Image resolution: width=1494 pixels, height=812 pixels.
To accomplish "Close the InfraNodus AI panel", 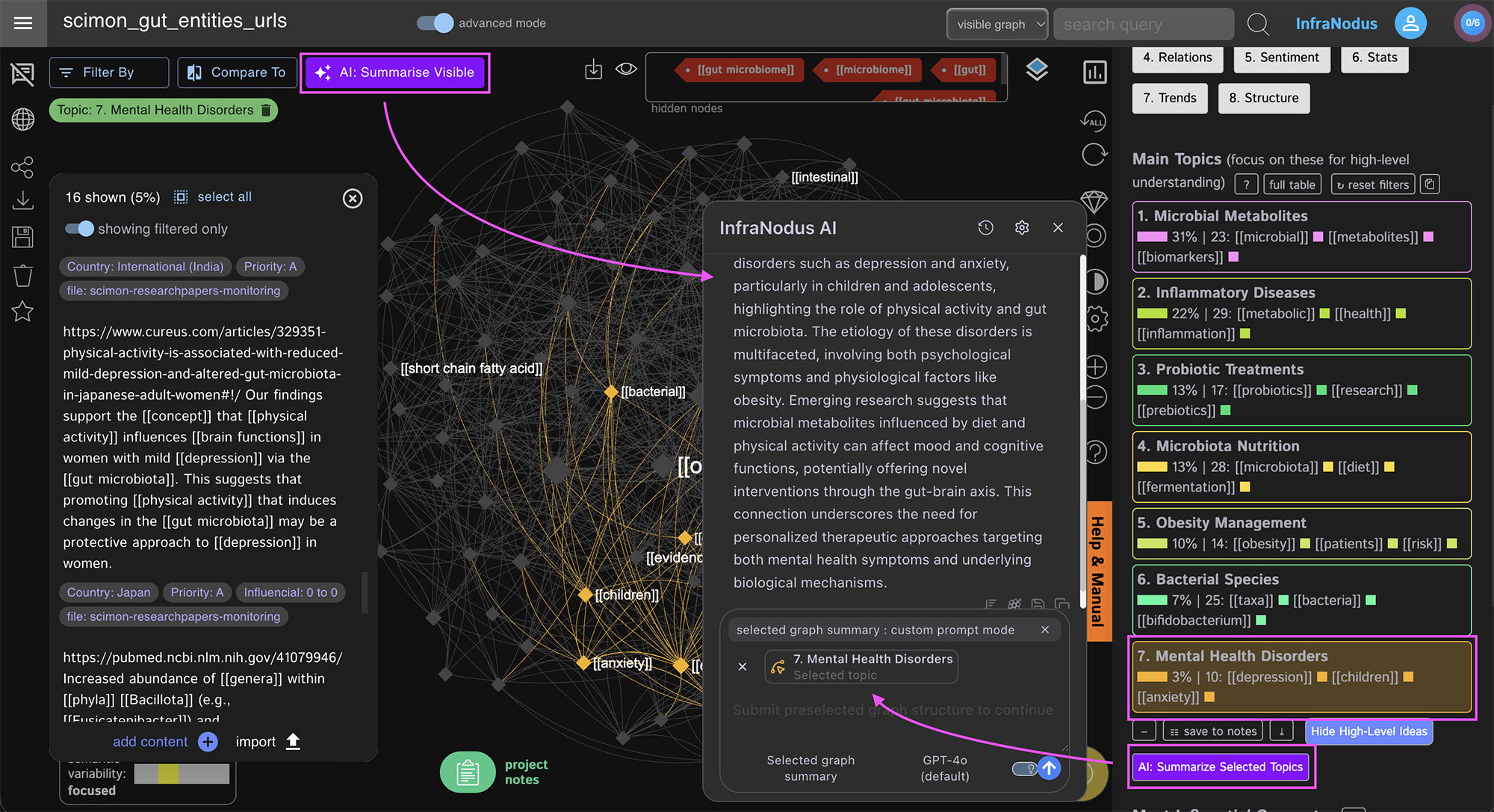I will point(1058,228).
